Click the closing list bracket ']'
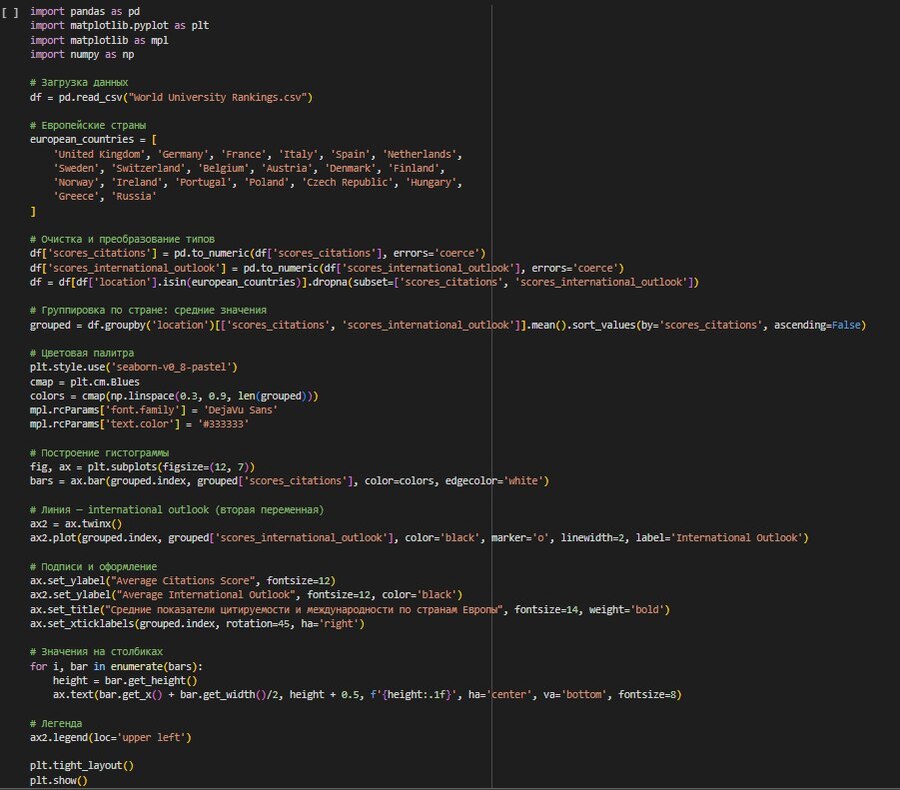Image resolution: width=900 pixels, height=790 pixels. point(33,211)
